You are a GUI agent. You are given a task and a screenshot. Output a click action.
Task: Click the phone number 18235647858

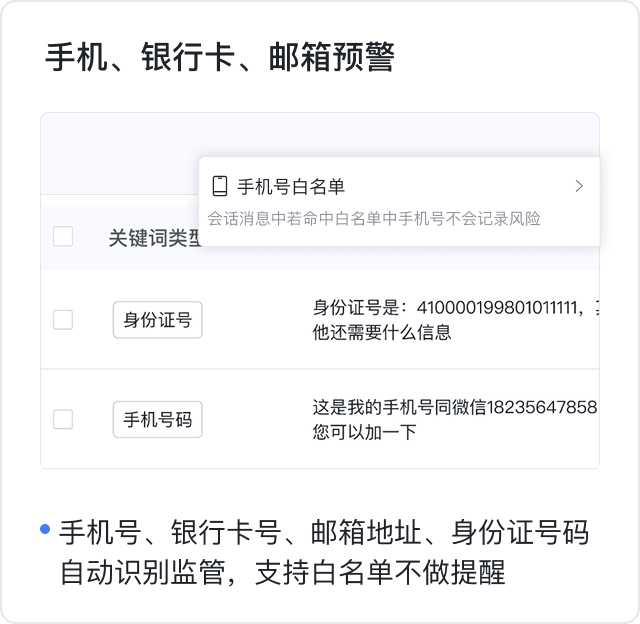pyautogui.click(x=541, y=407)
